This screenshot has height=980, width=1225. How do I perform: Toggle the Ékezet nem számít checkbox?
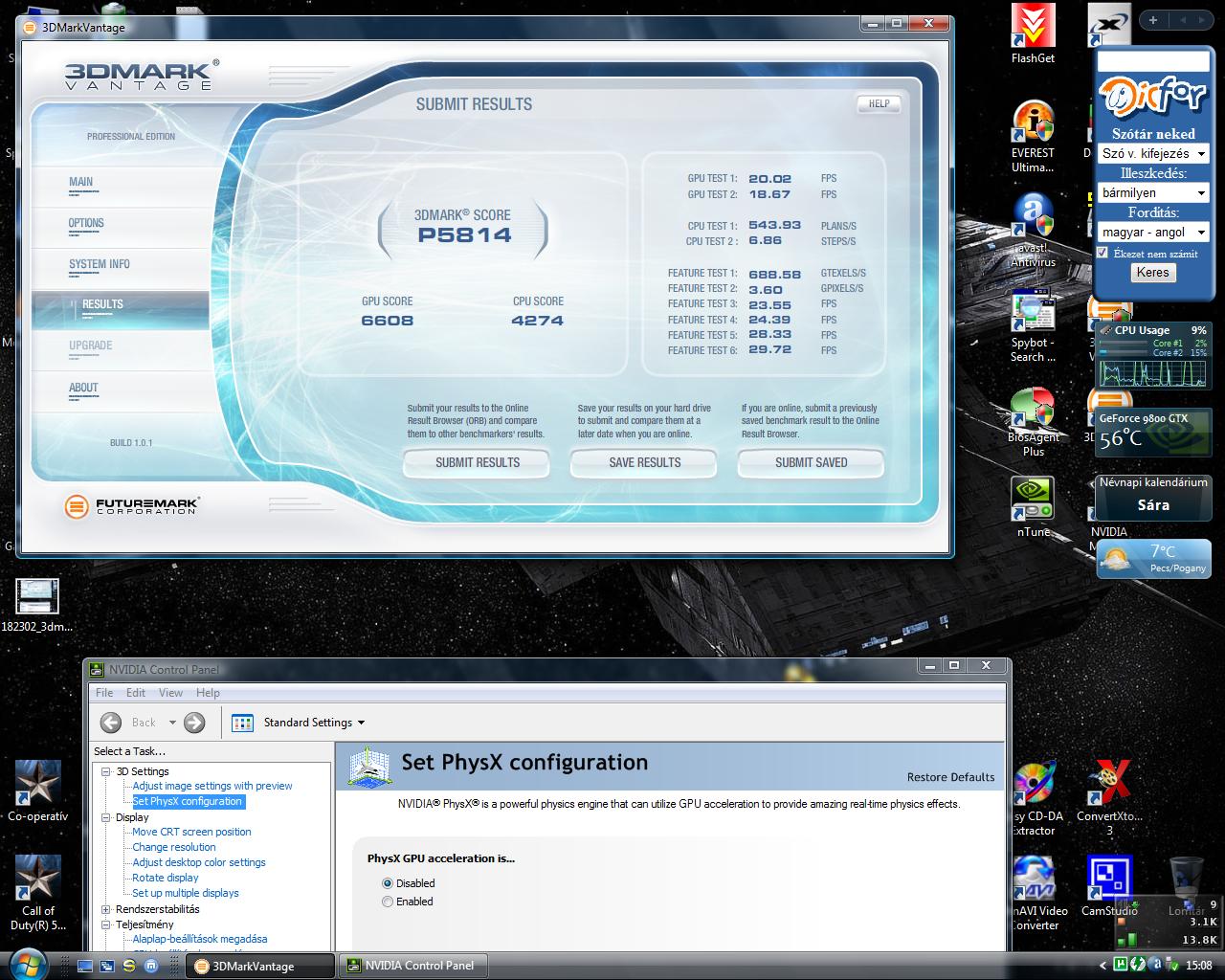[1102, 253]
